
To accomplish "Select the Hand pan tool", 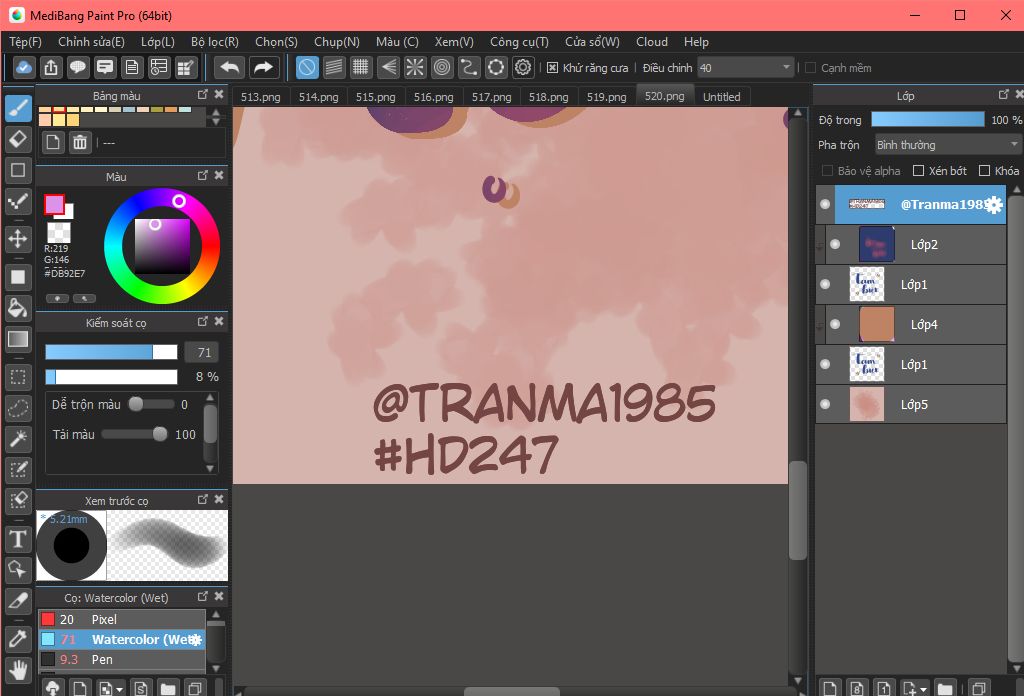I will tap(18, 671).
